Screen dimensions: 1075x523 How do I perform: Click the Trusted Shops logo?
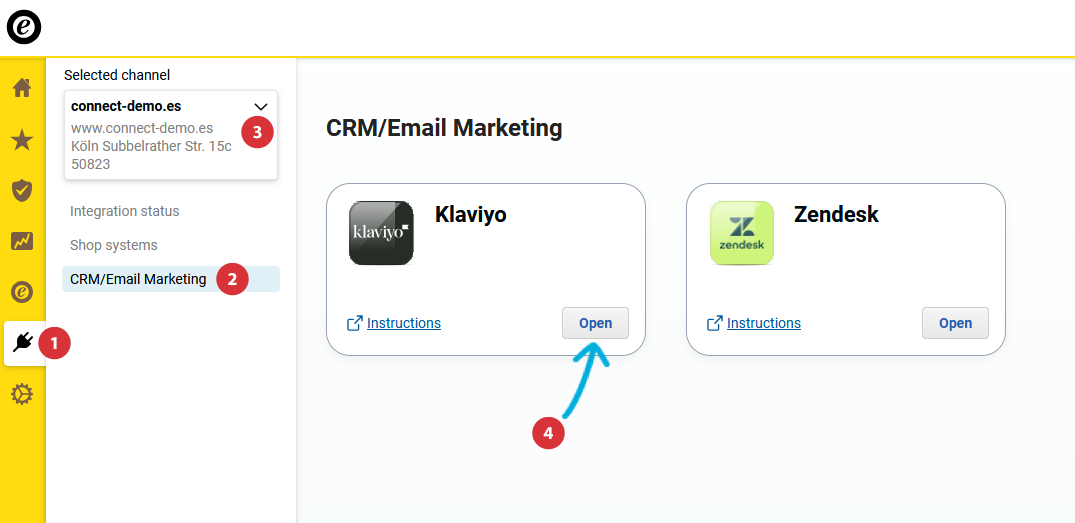pos(24,27)
